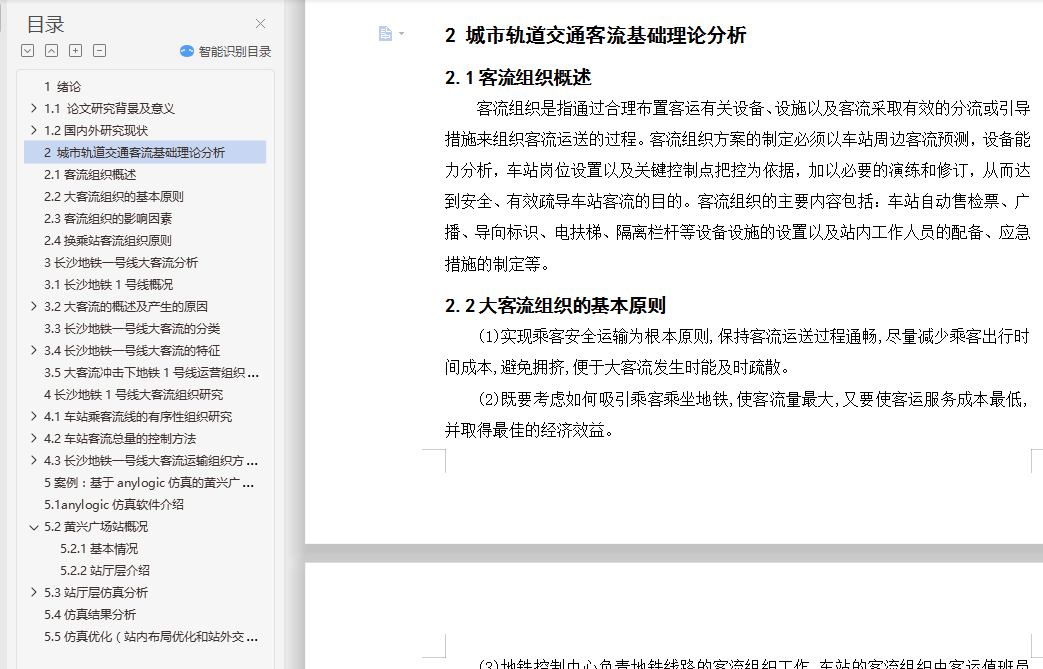Open 5.1anylogic 仿真软件介绍 entry
This screenshot has width=1043, height=669.
(114, 504)
